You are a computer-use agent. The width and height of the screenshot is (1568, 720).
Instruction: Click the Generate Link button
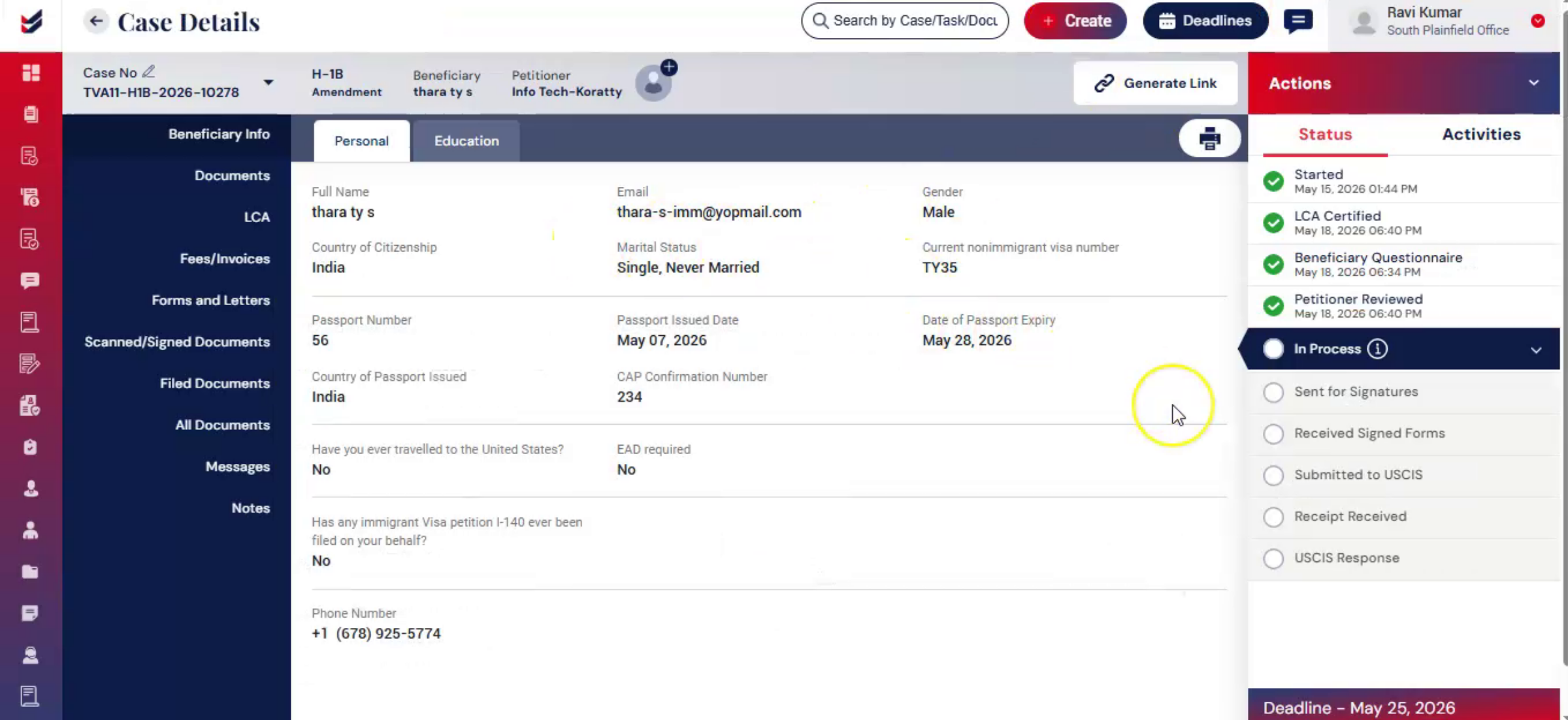1156,83
